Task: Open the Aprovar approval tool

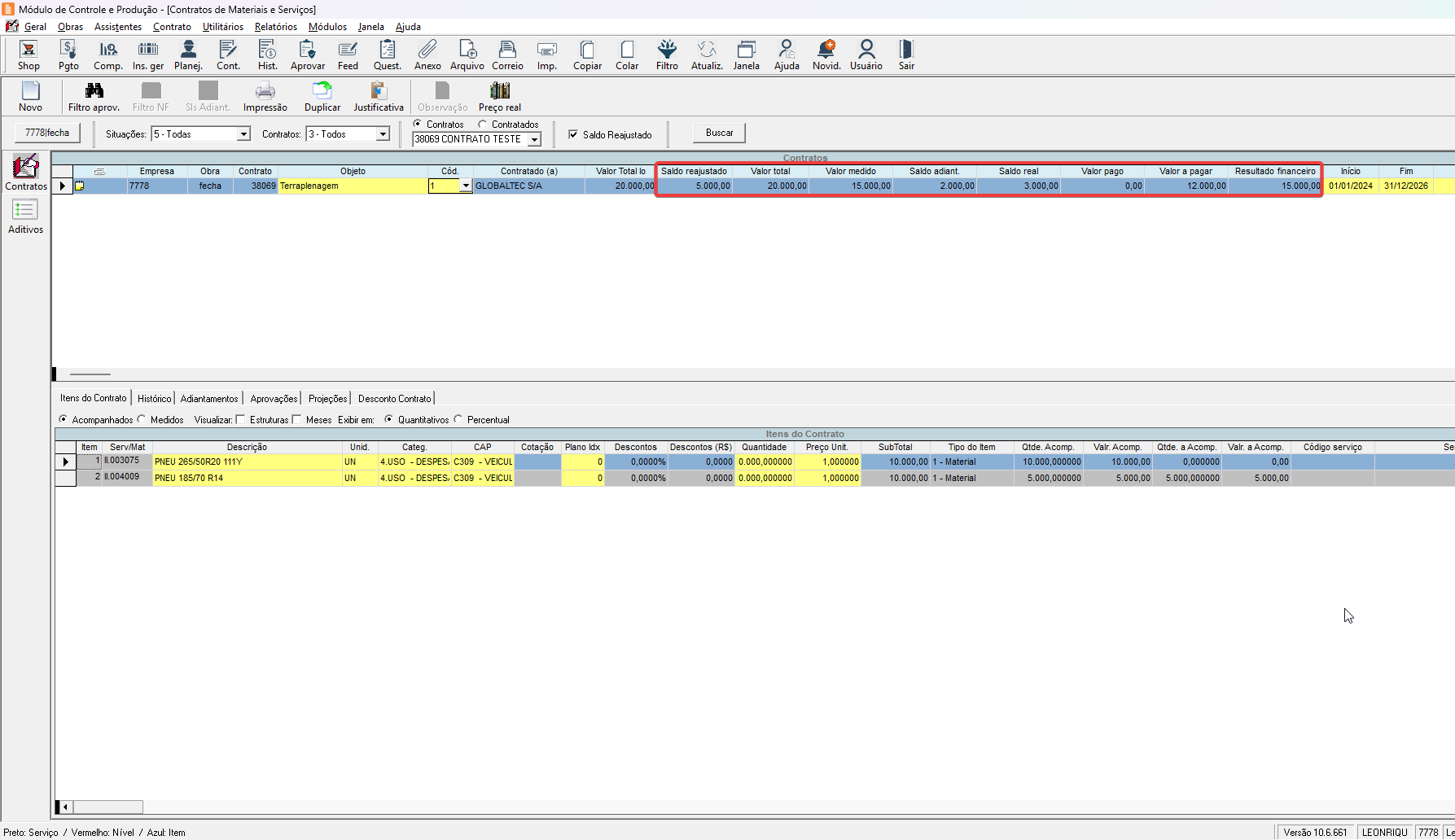Action: click(x=307, y=55)
